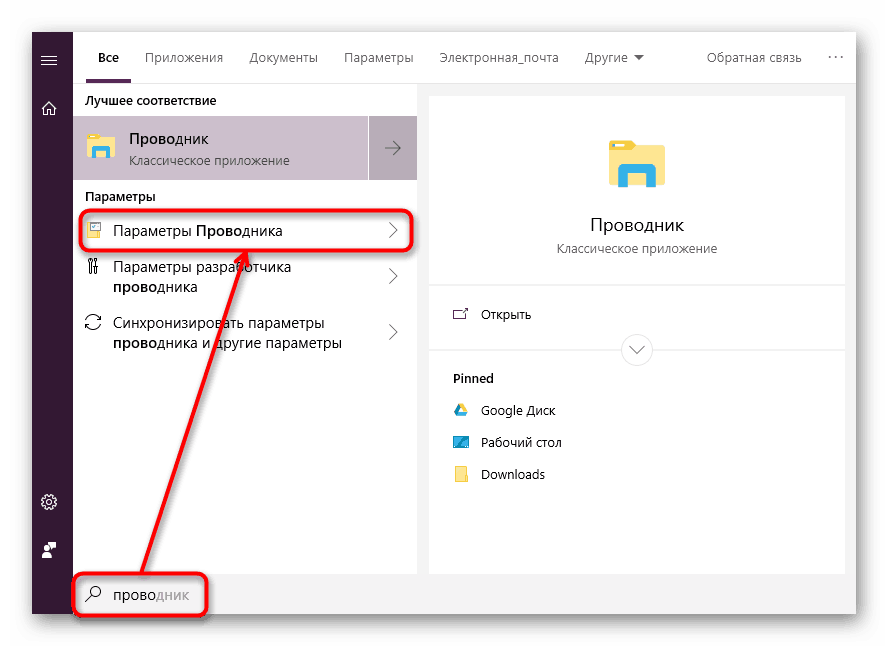Click Открыть to launch Проводник
888x646 pixels.
point(506,315)
